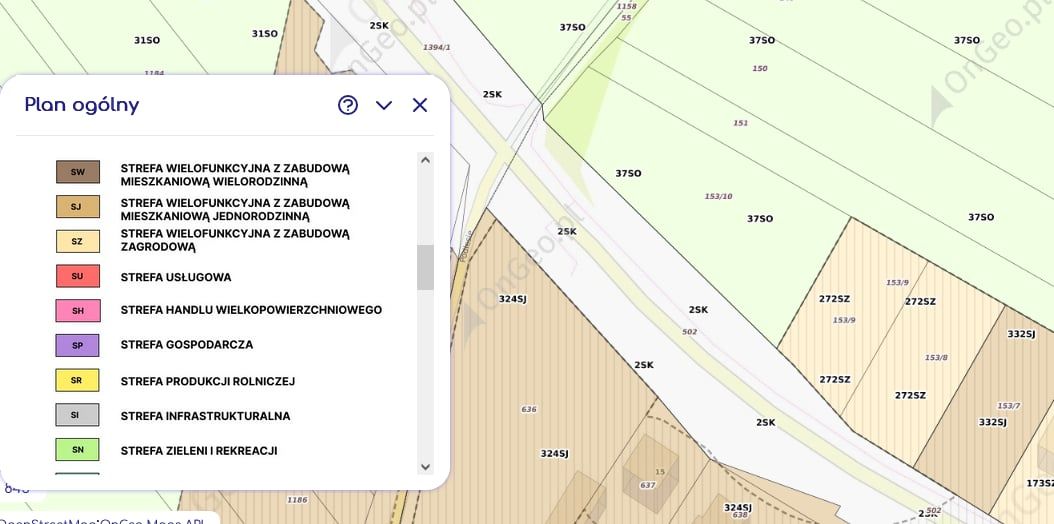Click the SZ light yellow legend swatch

(x=78, y=241)
